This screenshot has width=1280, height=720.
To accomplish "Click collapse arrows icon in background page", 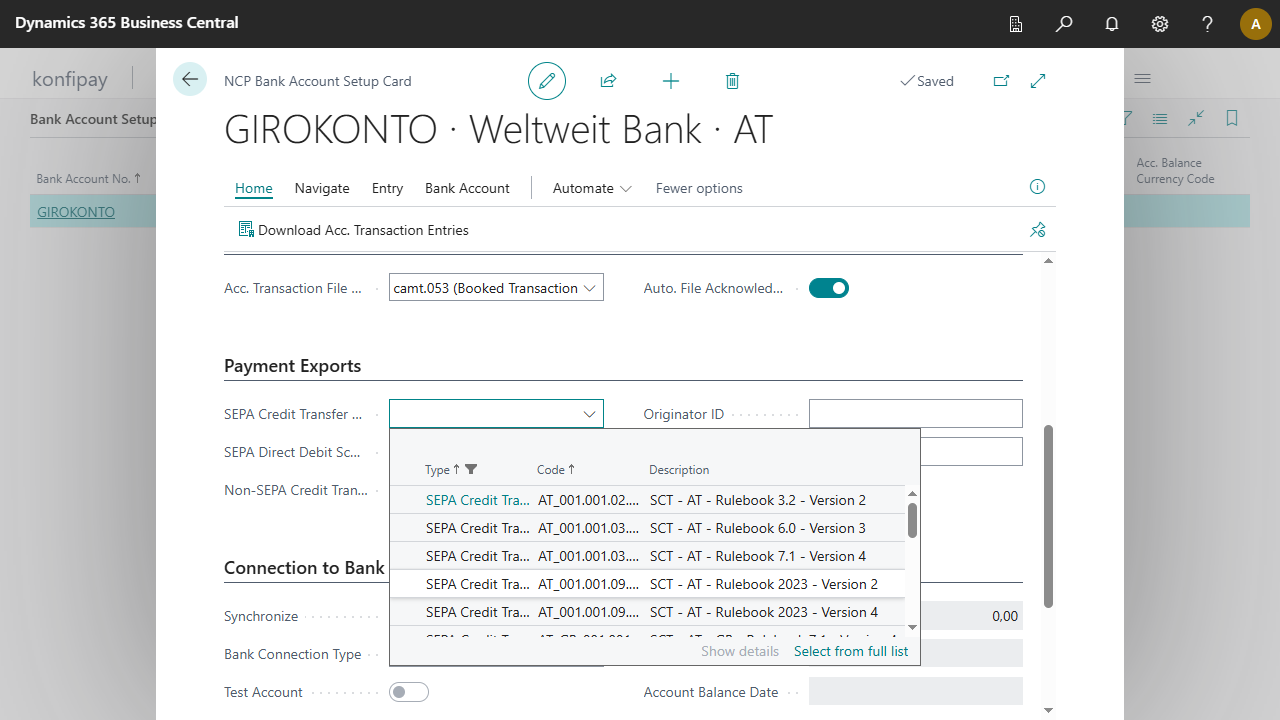I will coord(1196,118).
